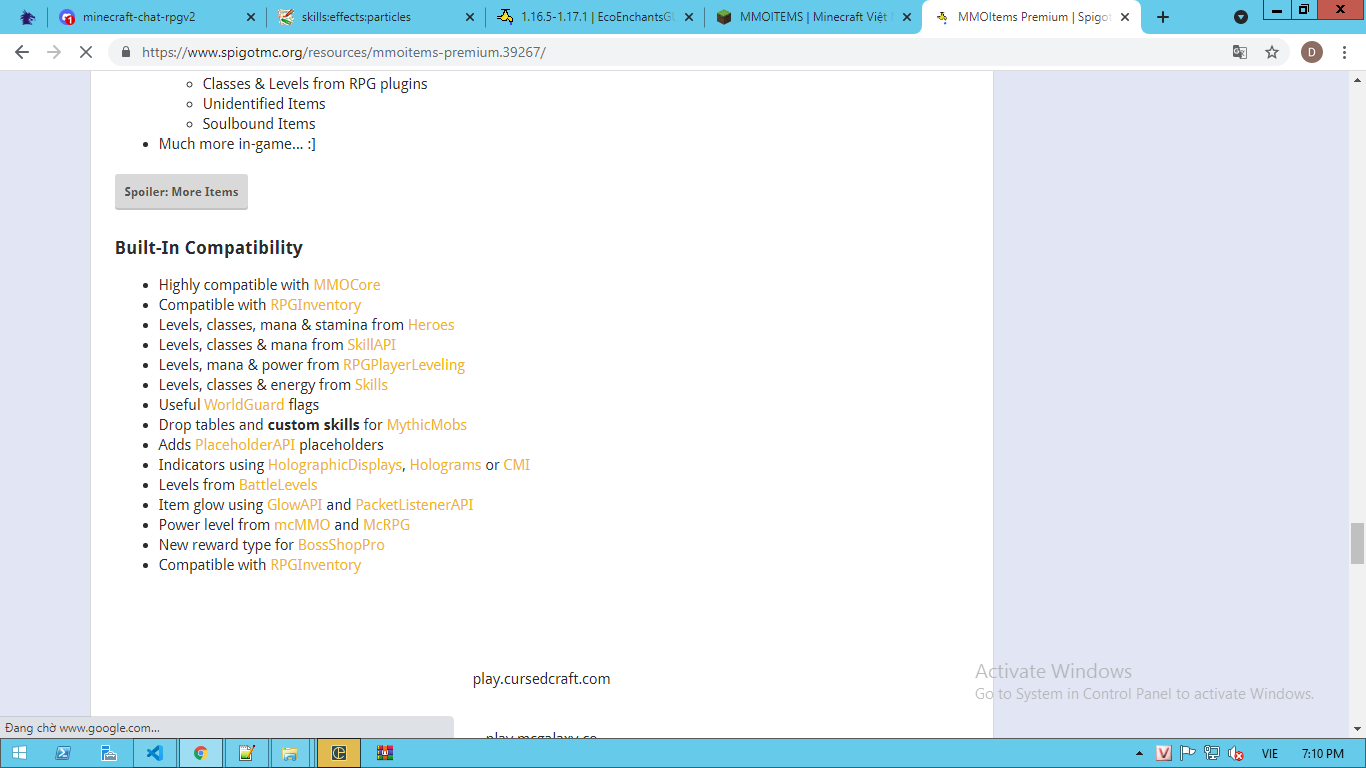Click scrollbar down arrow

click(x=1357, y=730)
